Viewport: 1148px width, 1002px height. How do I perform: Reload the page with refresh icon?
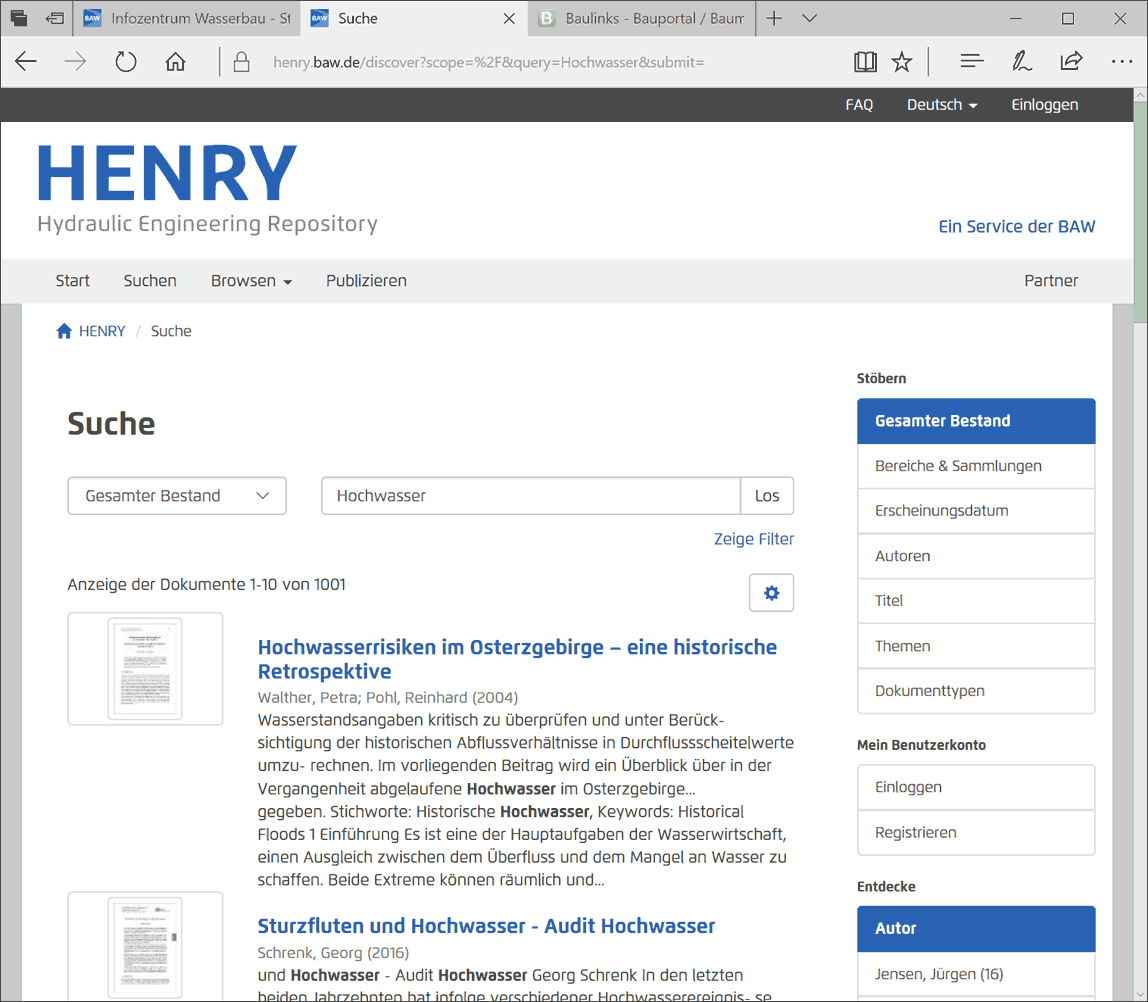(x=126, y=61)
